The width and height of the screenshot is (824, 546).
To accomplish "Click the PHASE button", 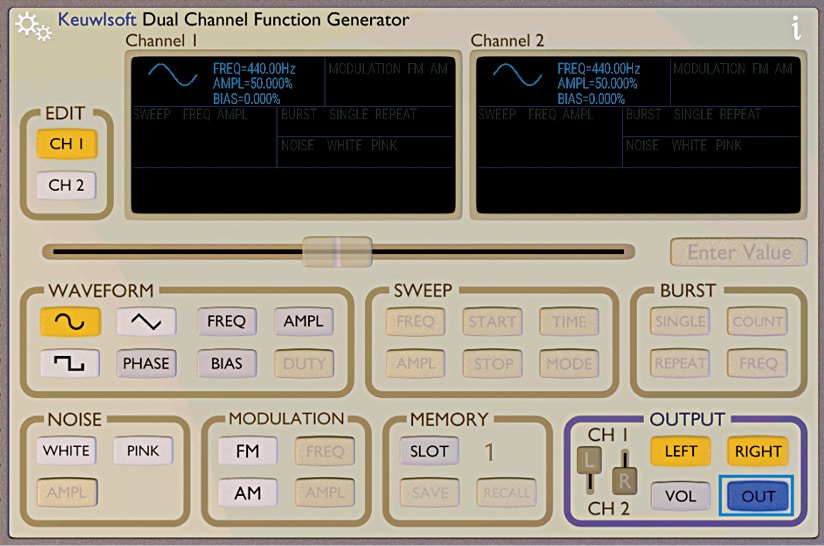I will [146, 364].
